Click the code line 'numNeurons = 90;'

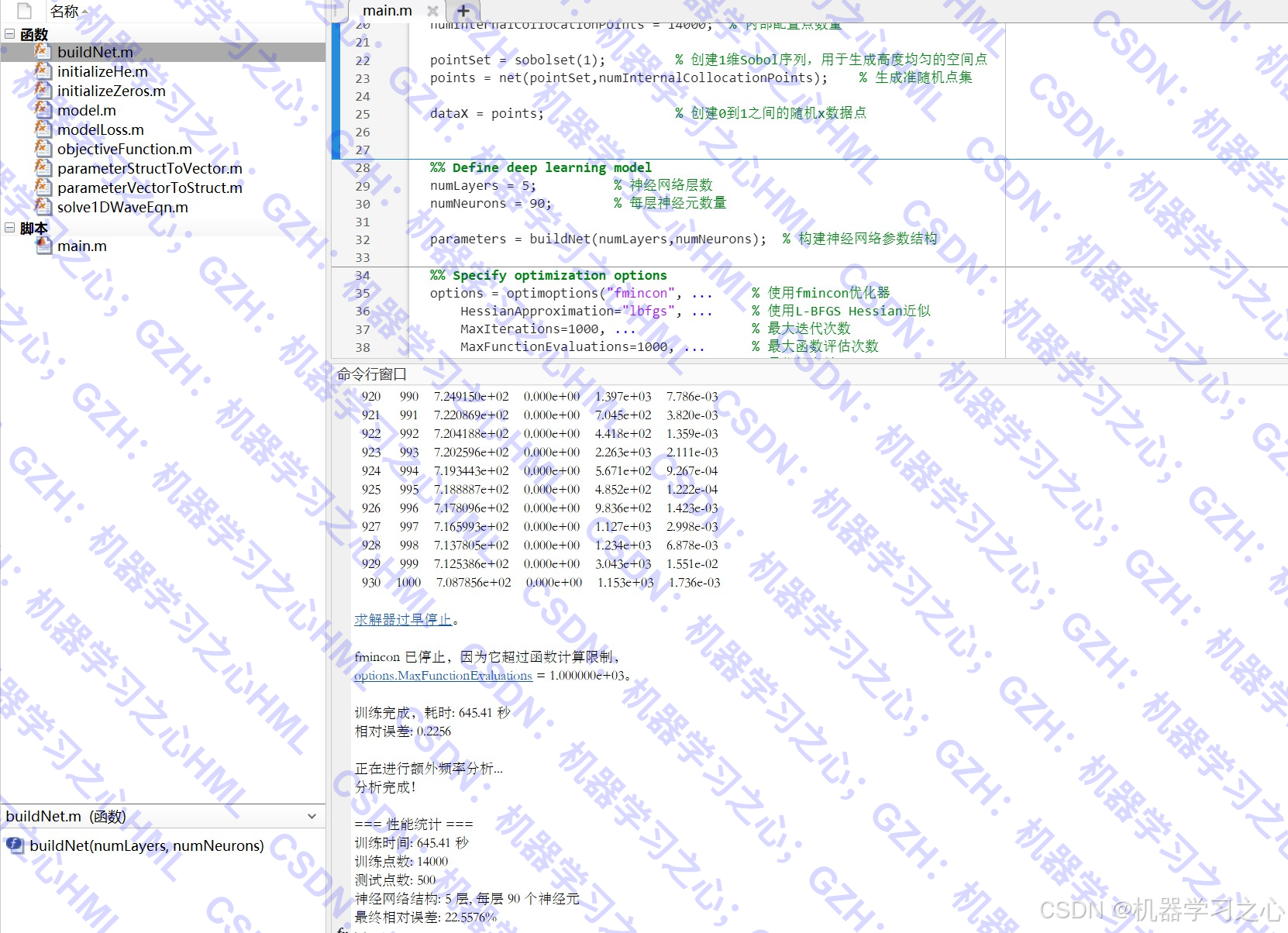[x=491, y=203]
